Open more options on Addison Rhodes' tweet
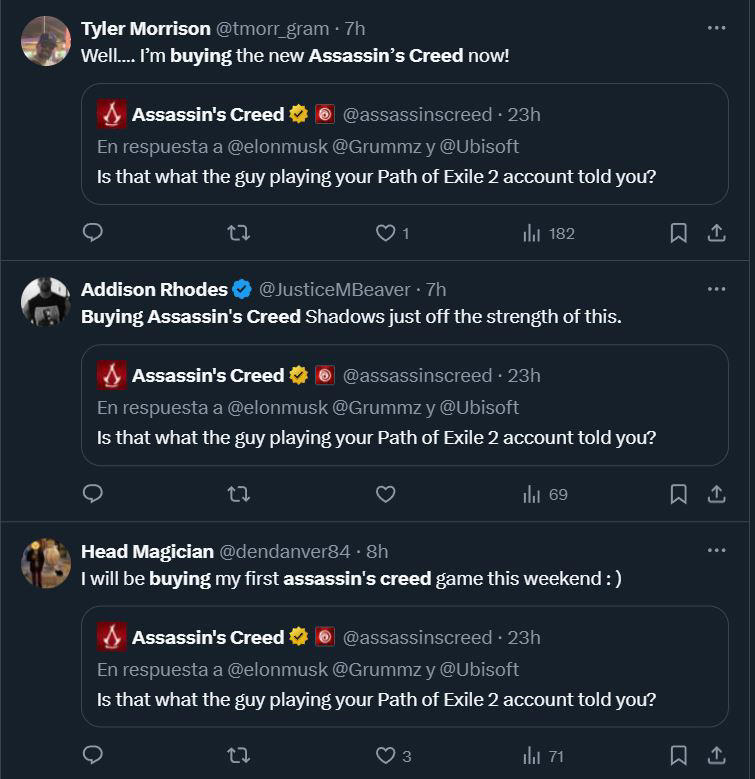The image size is (755, 779). click(716, 289)
